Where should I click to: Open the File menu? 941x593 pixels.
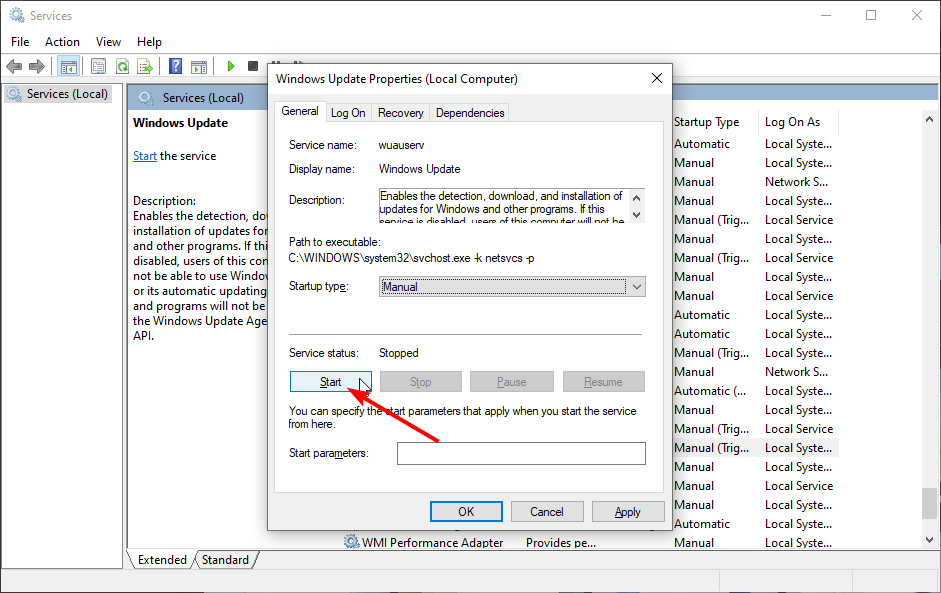click(20, 41)
